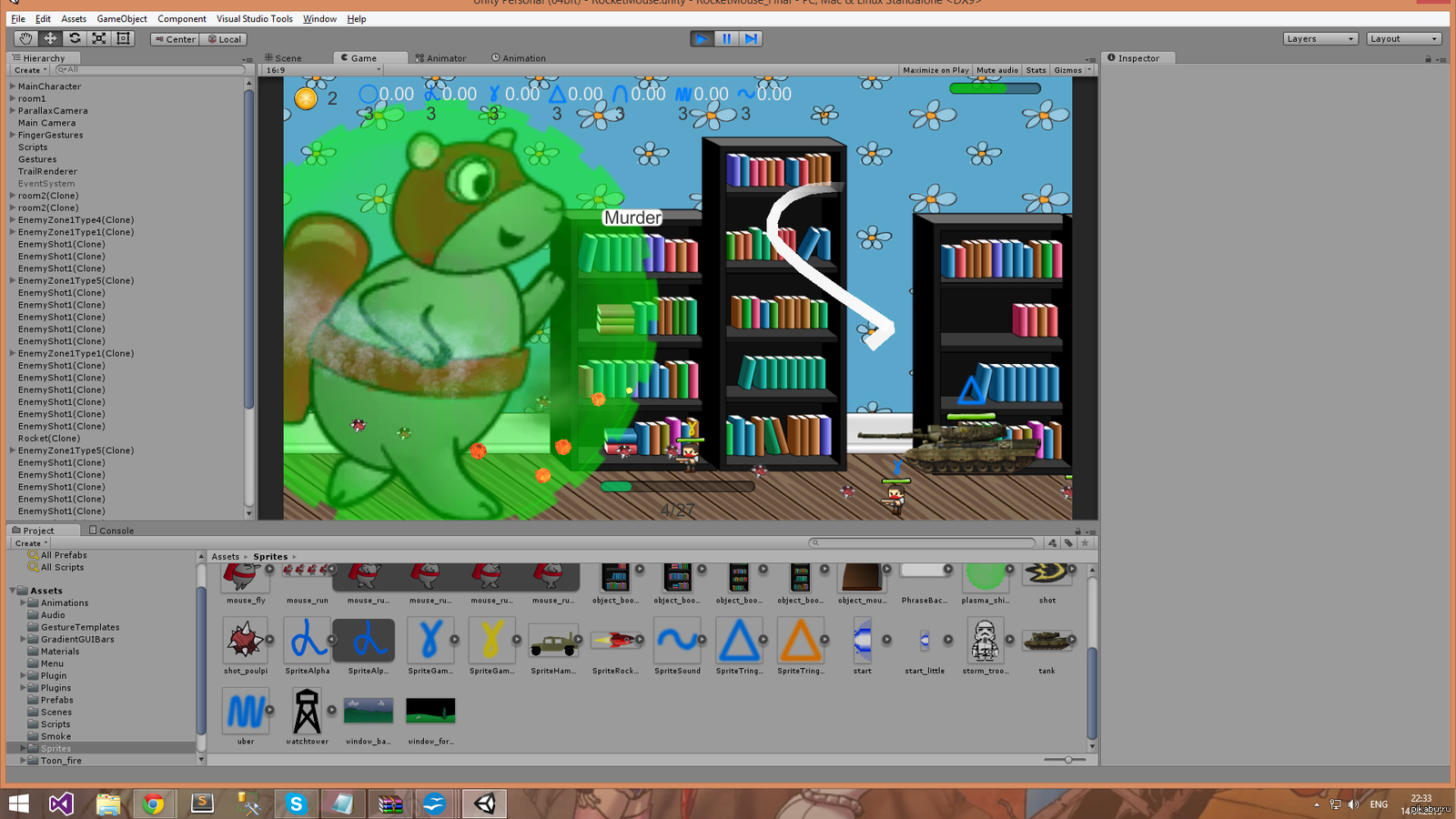Select the start_little sprite asset
The height and width of the screenshot is (819, 1456).
click(924, 646)
